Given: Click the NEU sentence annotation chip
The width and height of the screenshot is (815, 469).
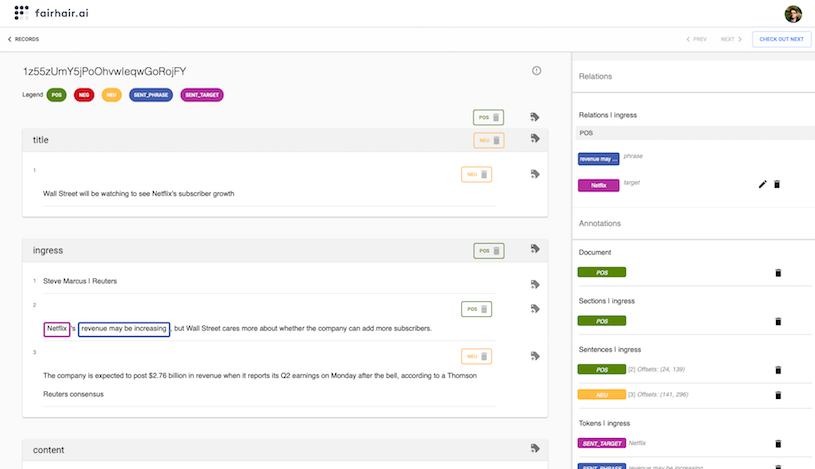Looking at the screenshot, I should [x=602, y=395].
